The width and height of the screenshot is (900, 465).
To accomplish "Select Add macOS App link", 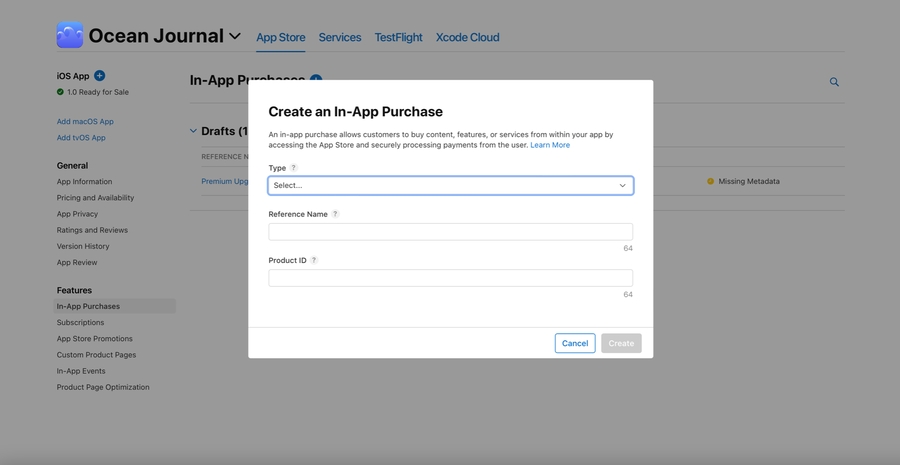I will click(85, 121).
